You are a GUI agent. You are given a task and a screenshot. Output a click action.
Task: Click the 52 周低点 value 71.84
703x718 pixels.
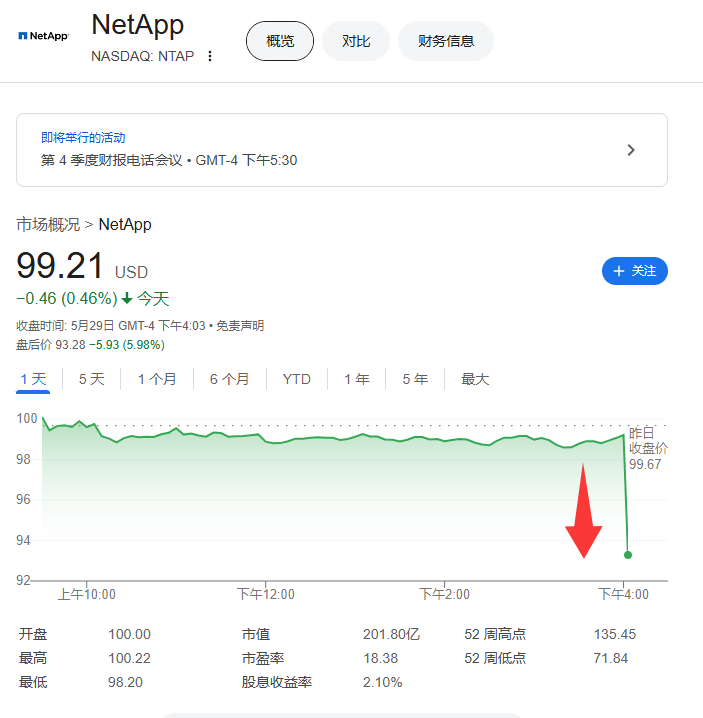click(x=610, y=658)
